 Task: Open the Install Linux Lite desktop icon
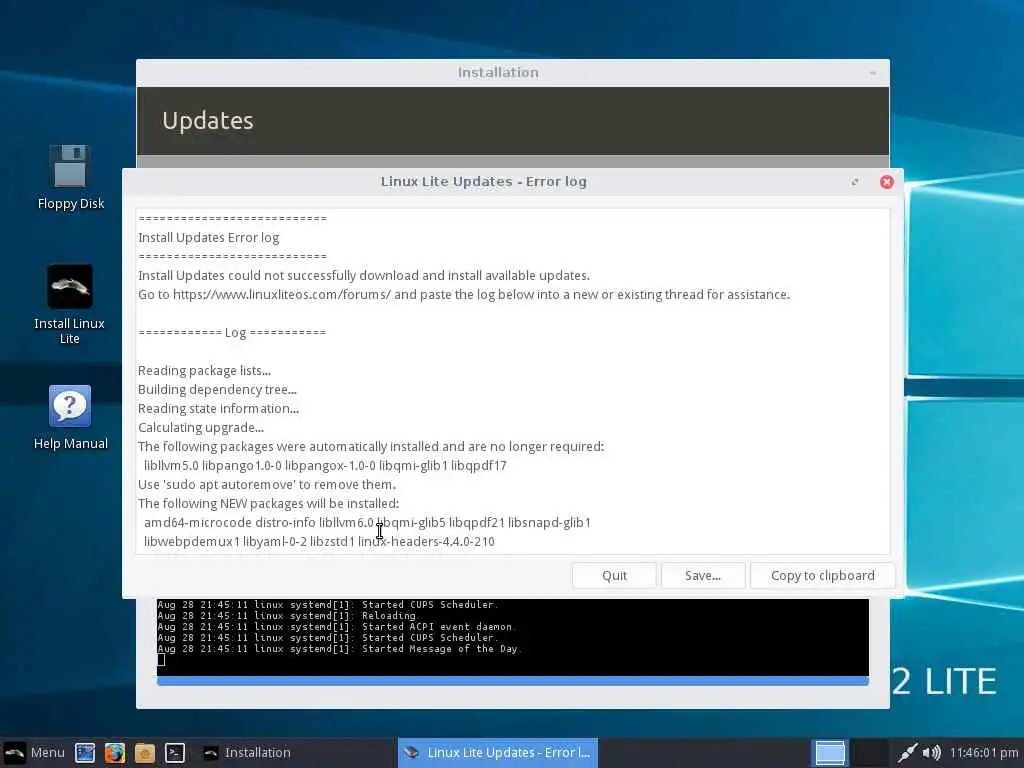(x=70, y=304)
